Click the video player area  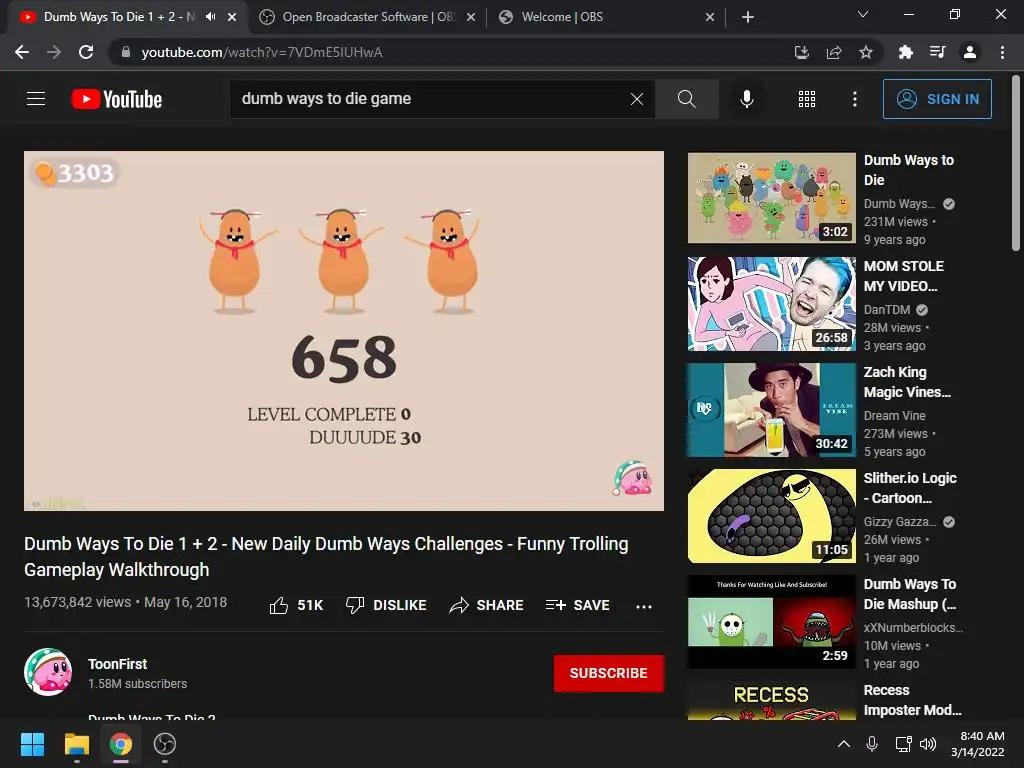pyautogui.click(x=344, y=331)
